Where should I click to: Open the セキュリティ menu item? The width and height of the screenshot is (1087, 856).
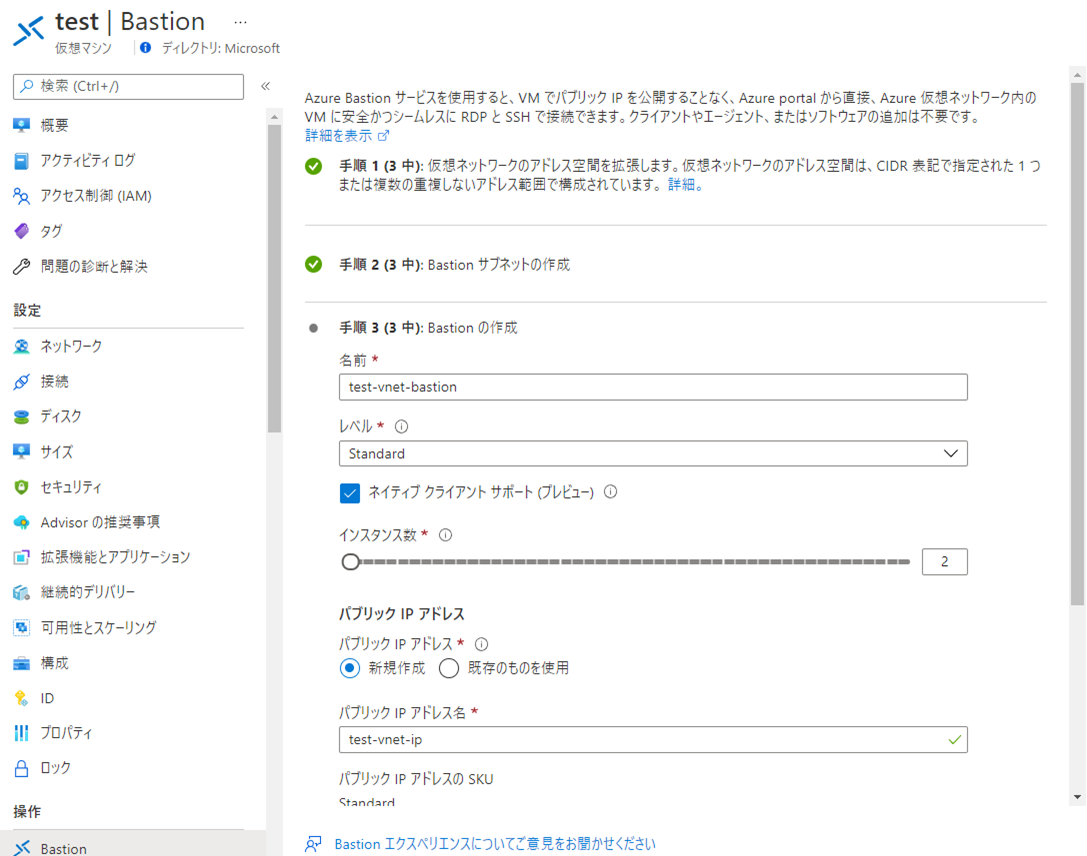71,487
